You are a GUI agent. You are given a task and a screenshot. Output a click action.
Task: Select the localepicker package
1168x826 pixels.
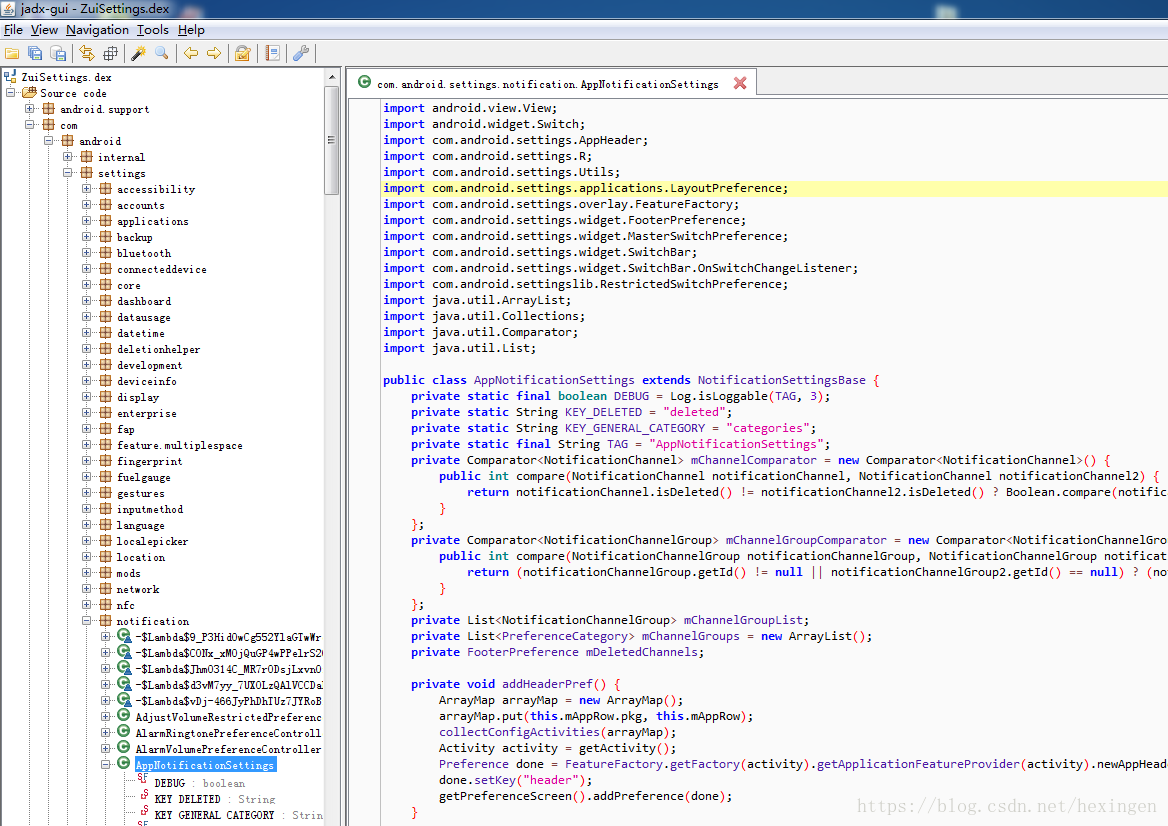153,541
